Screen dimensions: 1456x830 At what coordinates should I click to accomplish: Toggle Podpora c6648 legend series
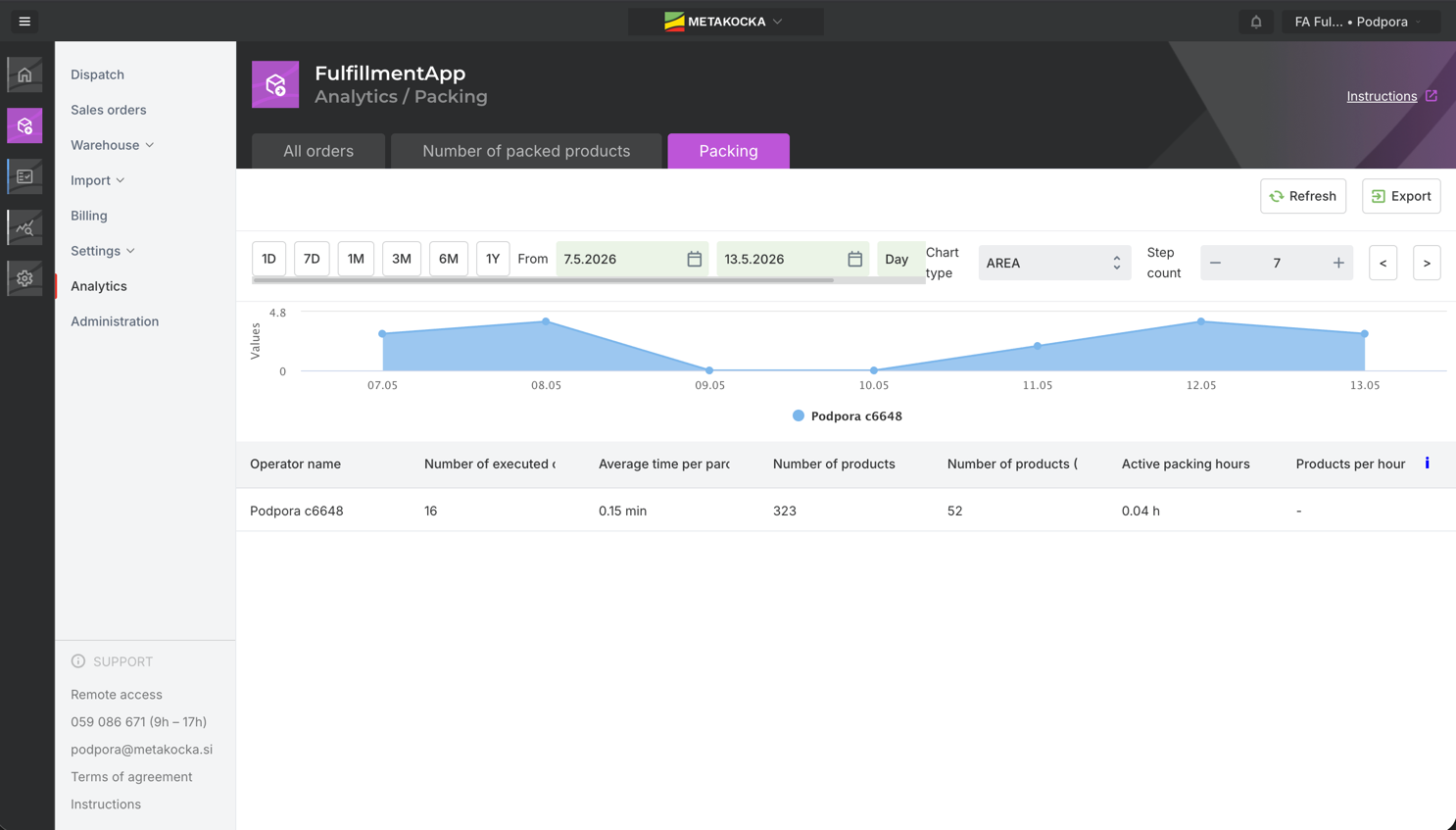(848, 415)
